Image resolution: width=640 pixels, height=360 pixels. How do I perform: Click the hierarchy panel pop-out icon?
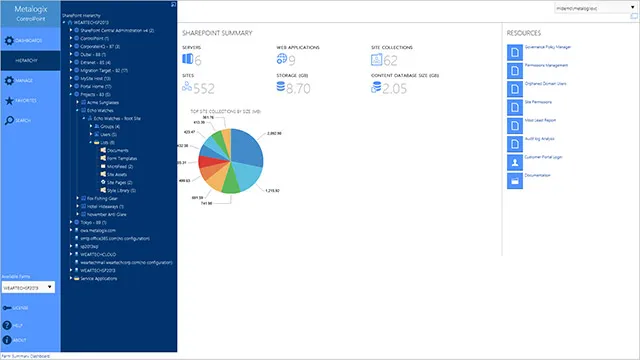click(x=173, y=4)
